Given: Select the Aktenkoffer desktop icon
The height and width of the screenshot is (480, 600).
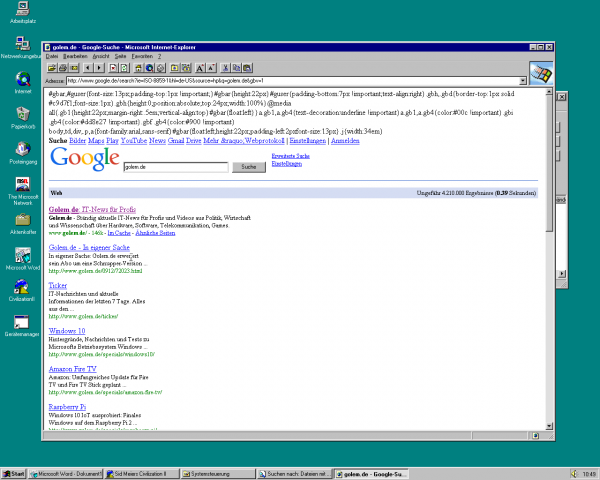Looking at the screenshot, I should pos(23,224).
